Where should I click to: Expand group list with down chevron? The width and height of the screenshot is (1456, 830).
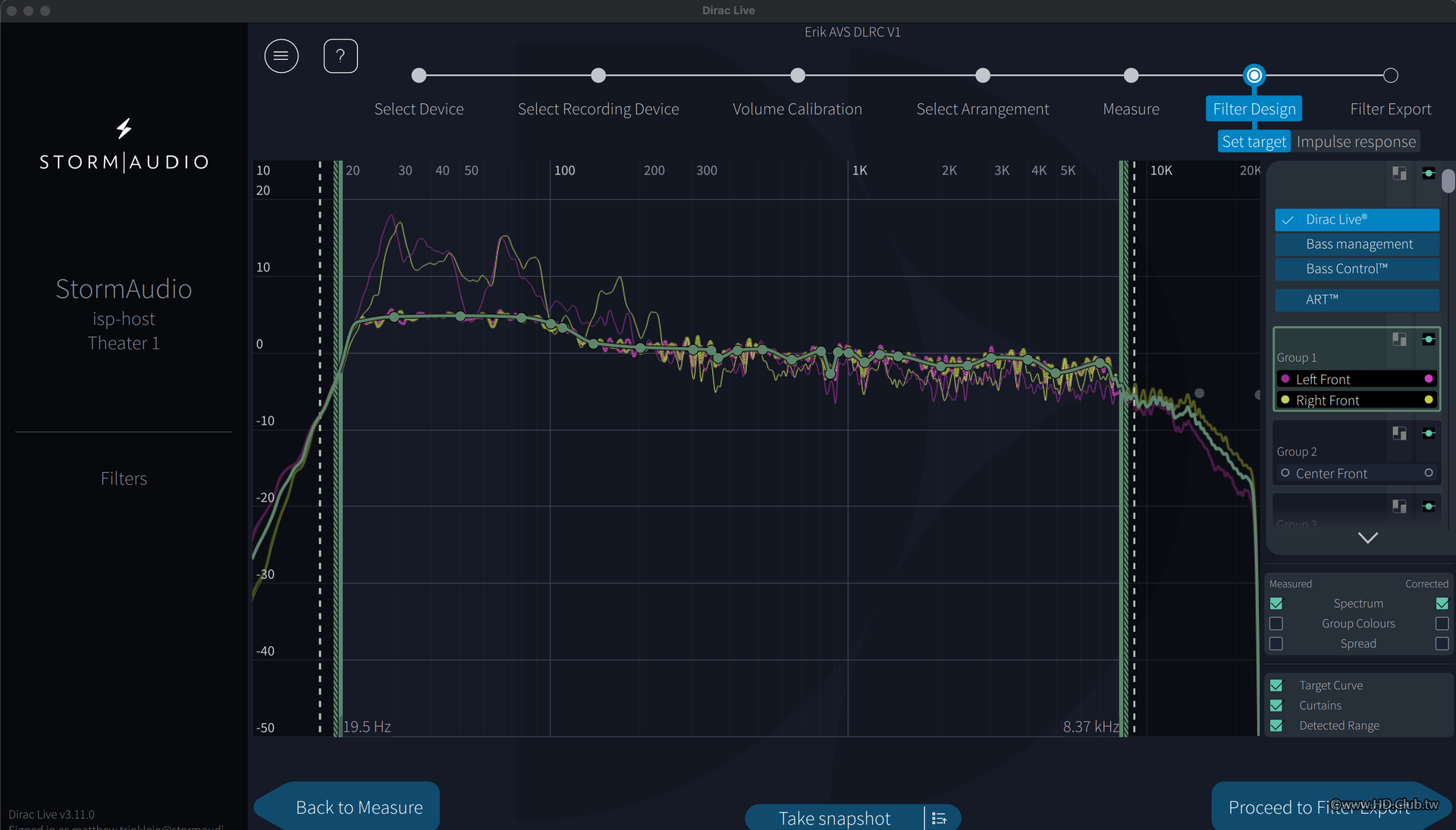pos(1367,537)
